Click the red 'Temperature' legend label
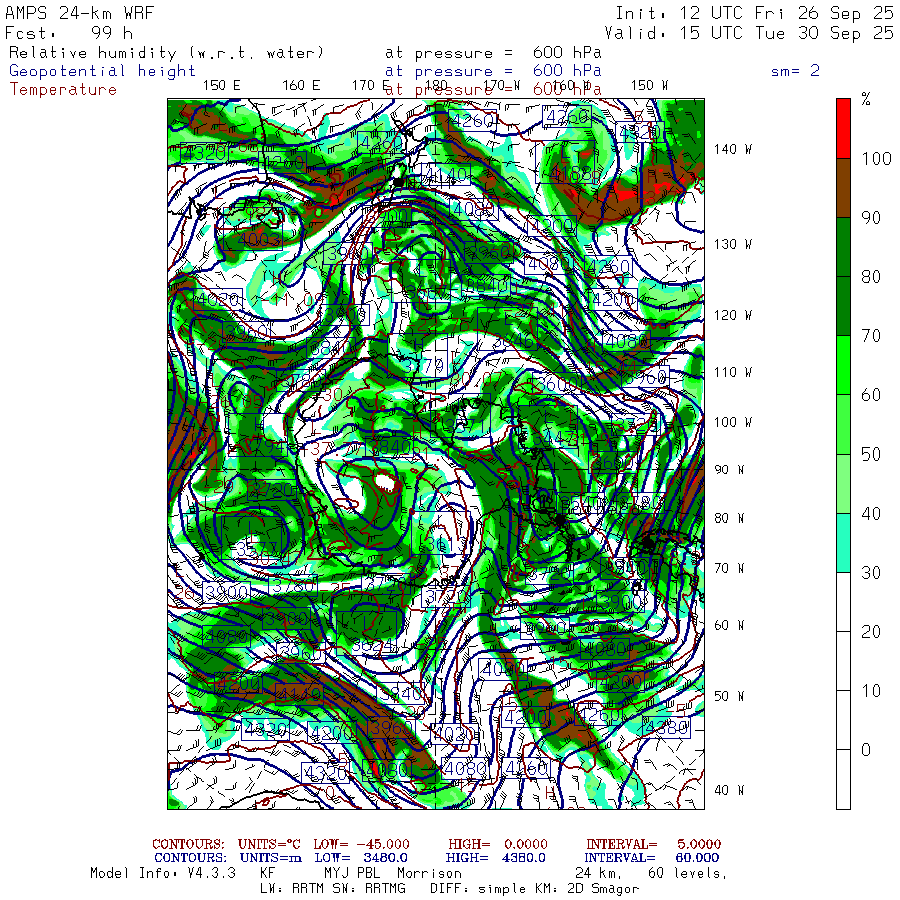Viewport: 900px width, 900px height. [x=63, y=89]
